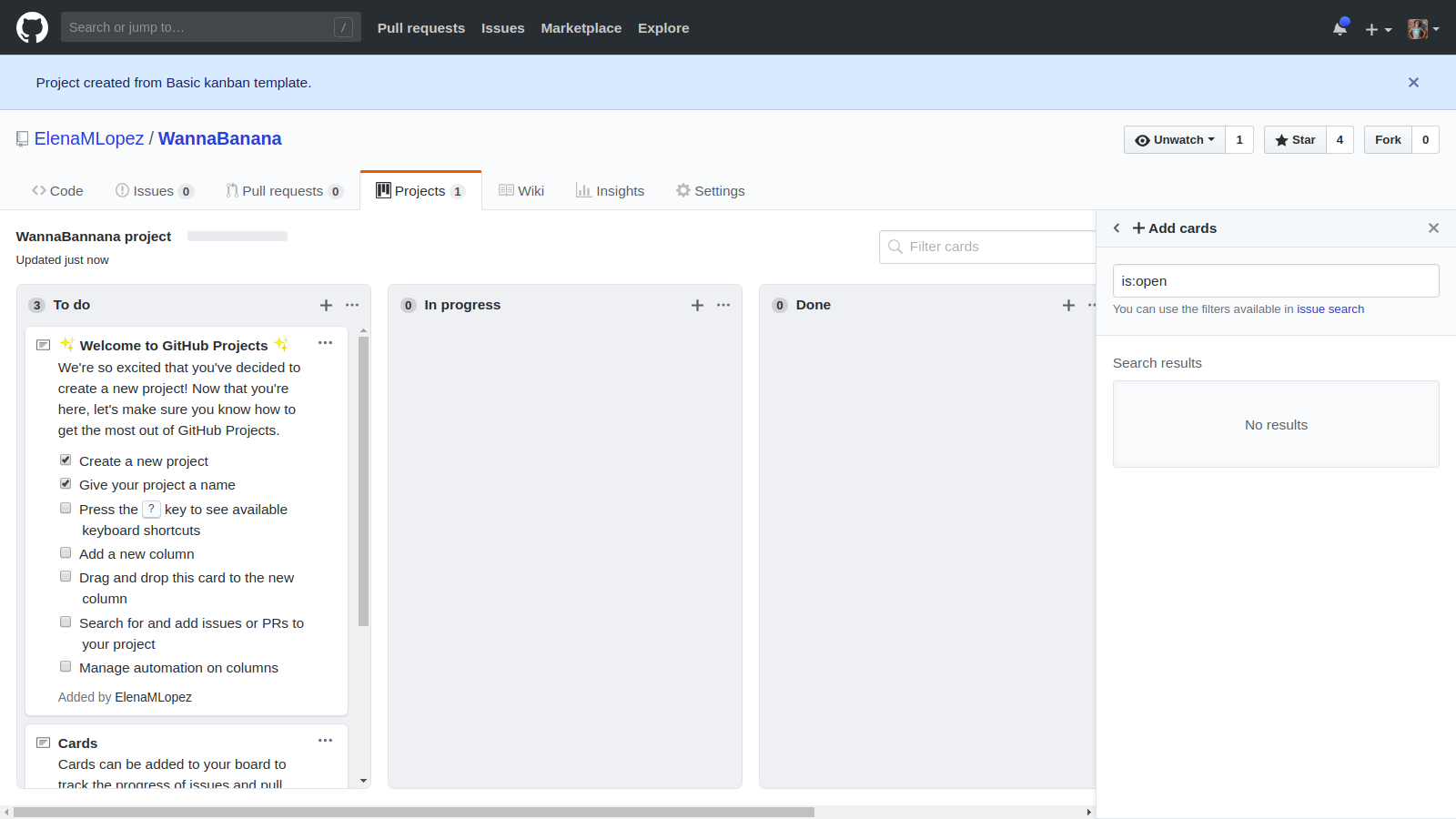
Task: View the watchers count 1
Action: coord(1239,140)
